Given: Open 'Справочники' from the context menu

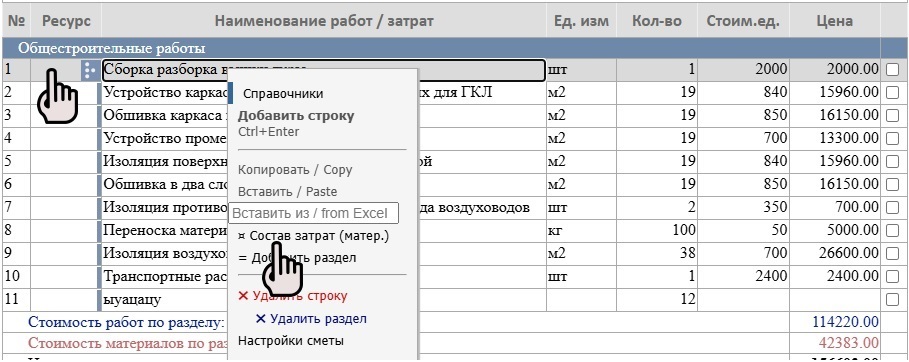Looking at the screenshot, I should pyautogui.click(x=283, y=94).
